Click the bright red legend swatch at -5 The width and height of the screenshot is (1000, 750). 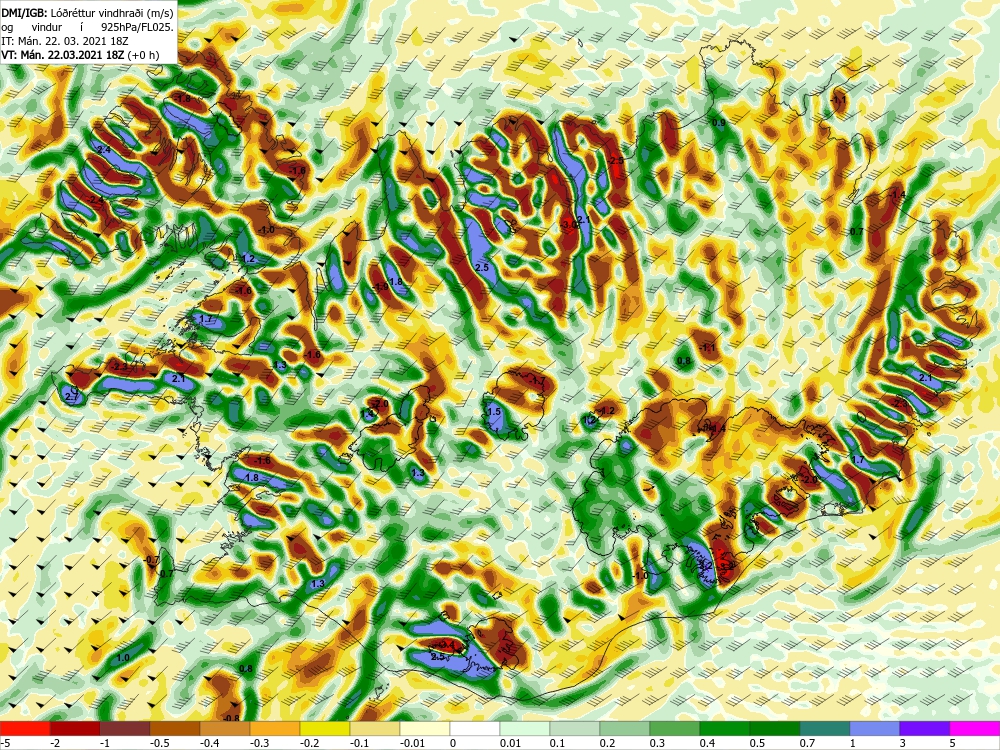point(25,729)
